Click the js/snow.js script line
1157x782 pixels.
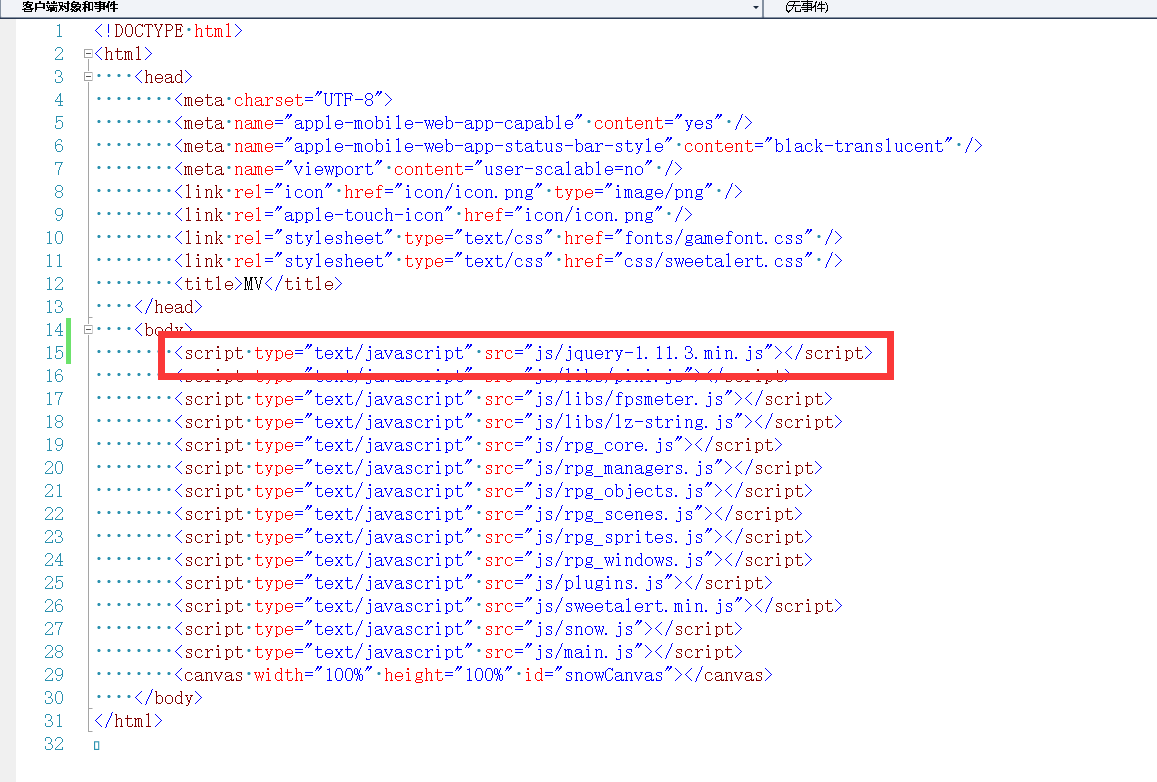click(x=458, y=629)
